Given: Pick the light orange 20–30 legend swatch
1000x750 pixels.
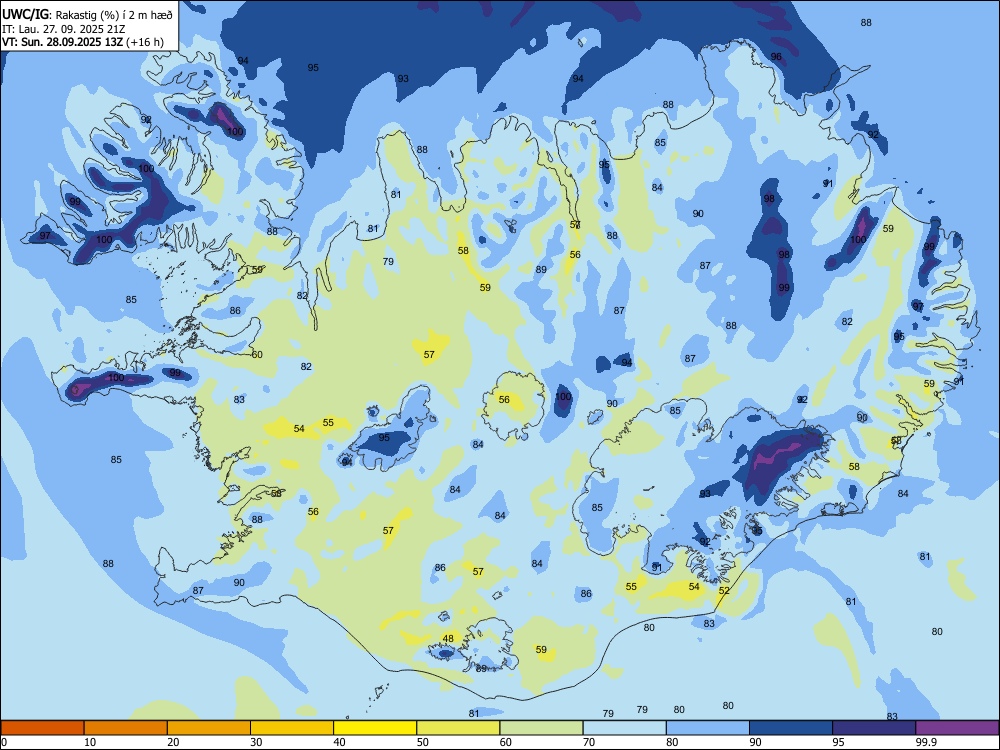Looking at the screenshot, I should point(209,728).
